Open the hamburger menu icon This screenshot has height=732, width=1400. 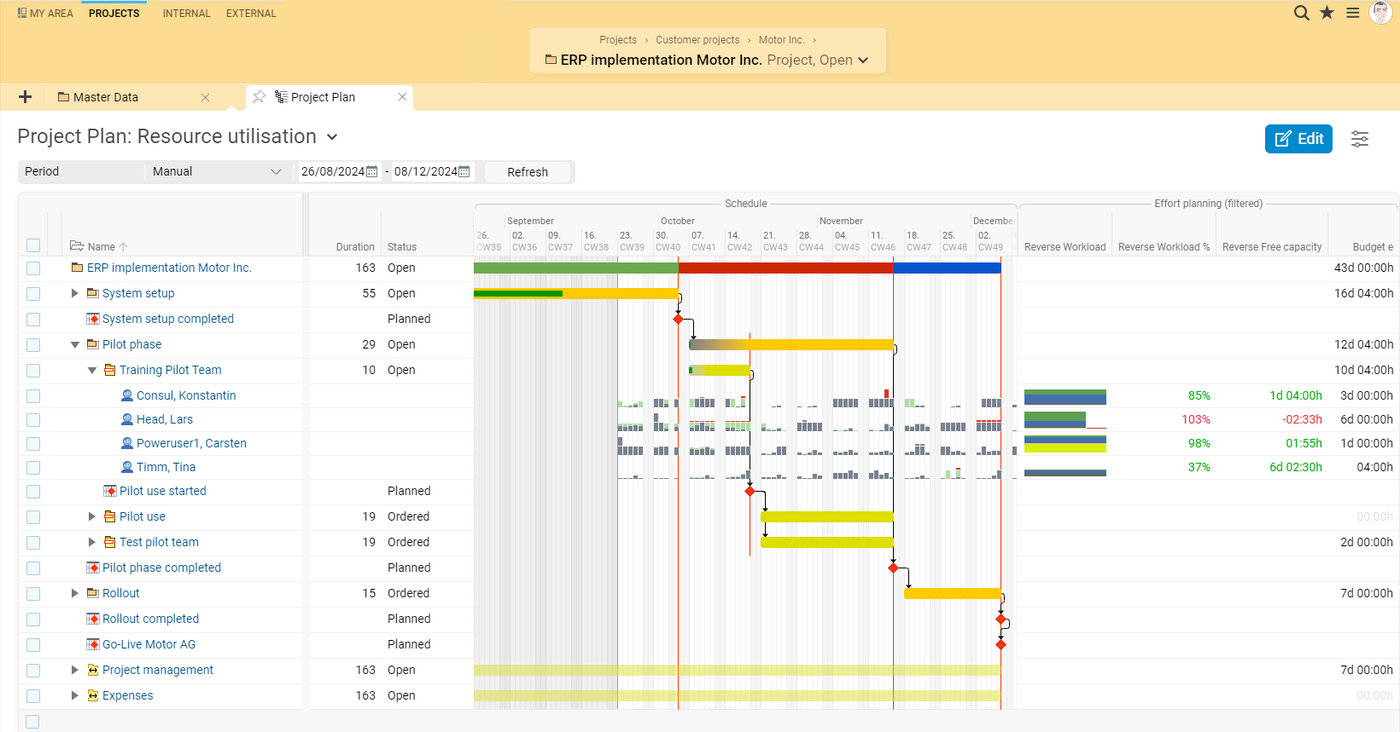click(1352, 13)
